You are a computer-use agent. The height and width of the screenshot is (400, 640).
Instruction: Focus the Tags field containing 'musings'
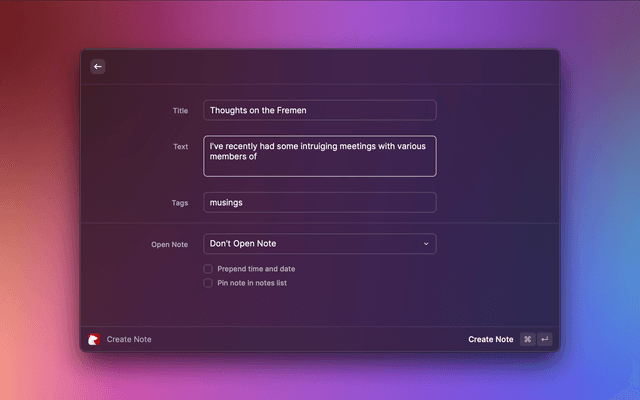point(319,202)
